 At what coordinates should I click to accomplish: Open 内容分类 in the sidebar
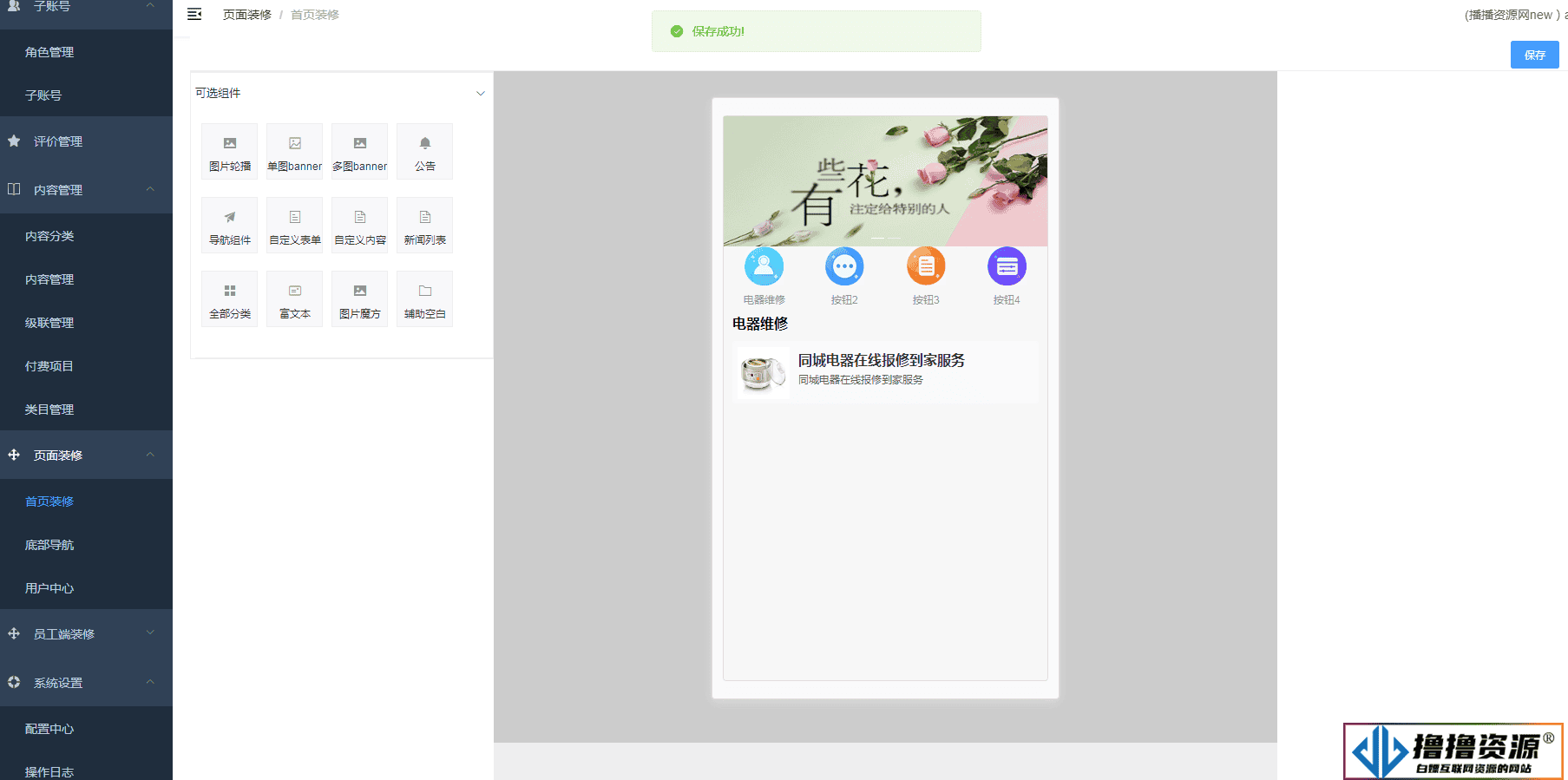(x=86, y=236)
